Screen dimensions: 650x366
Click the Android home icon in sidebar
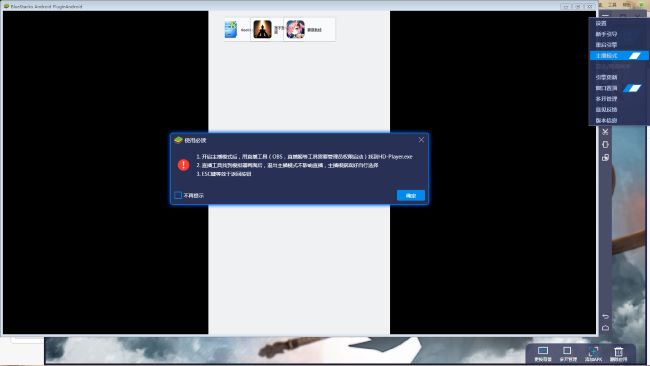pos(605,328)
